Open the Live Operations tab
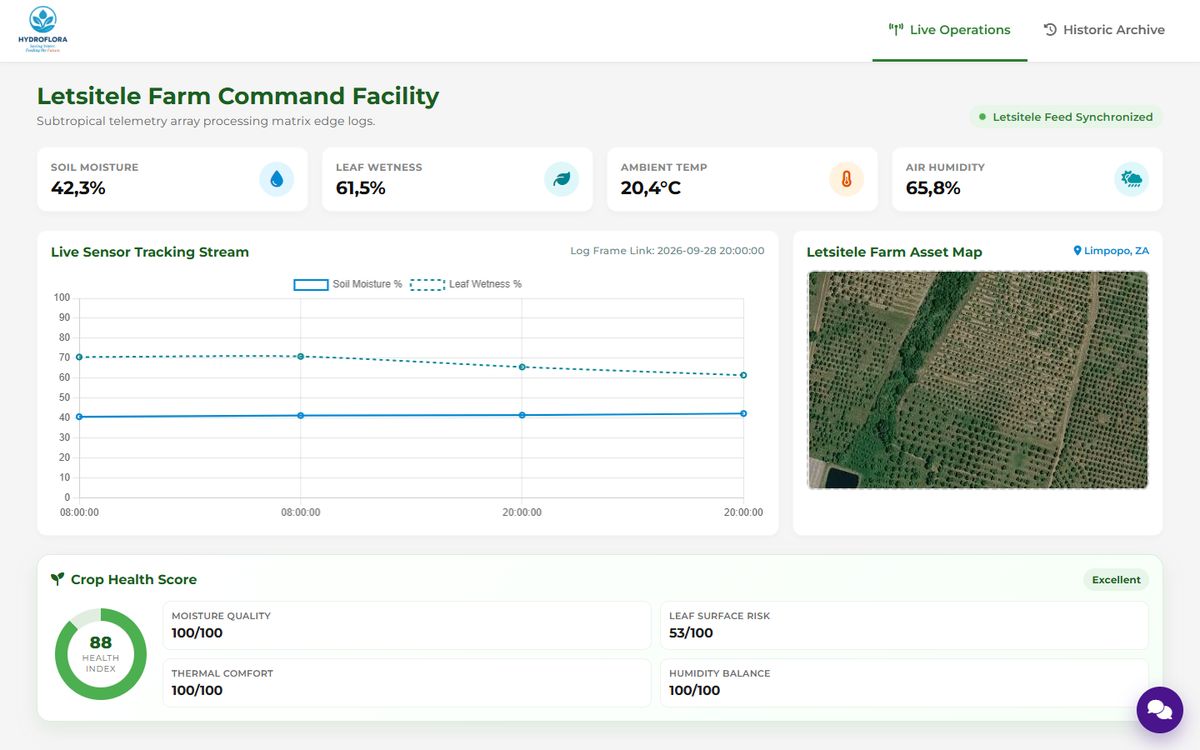The width and height of the screenshot is (1200, 750). 950,30
